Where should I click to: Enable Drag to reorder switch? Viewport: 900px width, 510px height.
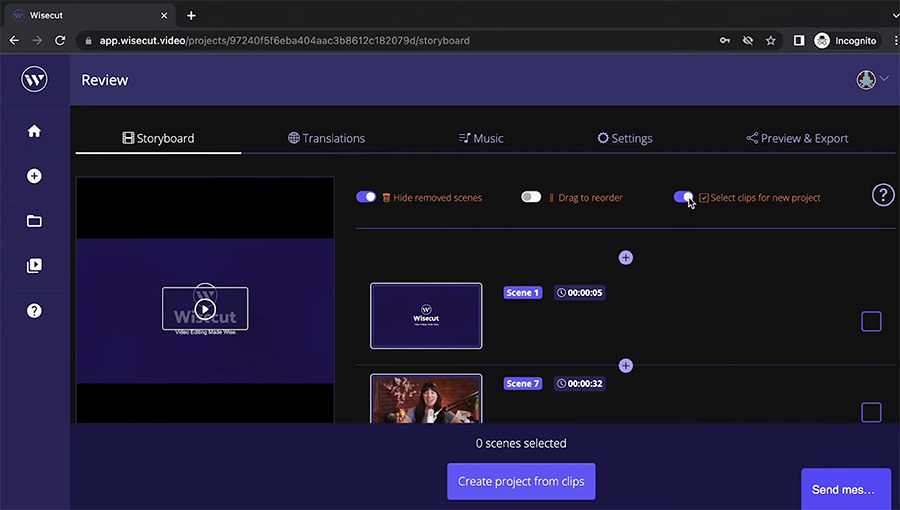tap(531, 197)
